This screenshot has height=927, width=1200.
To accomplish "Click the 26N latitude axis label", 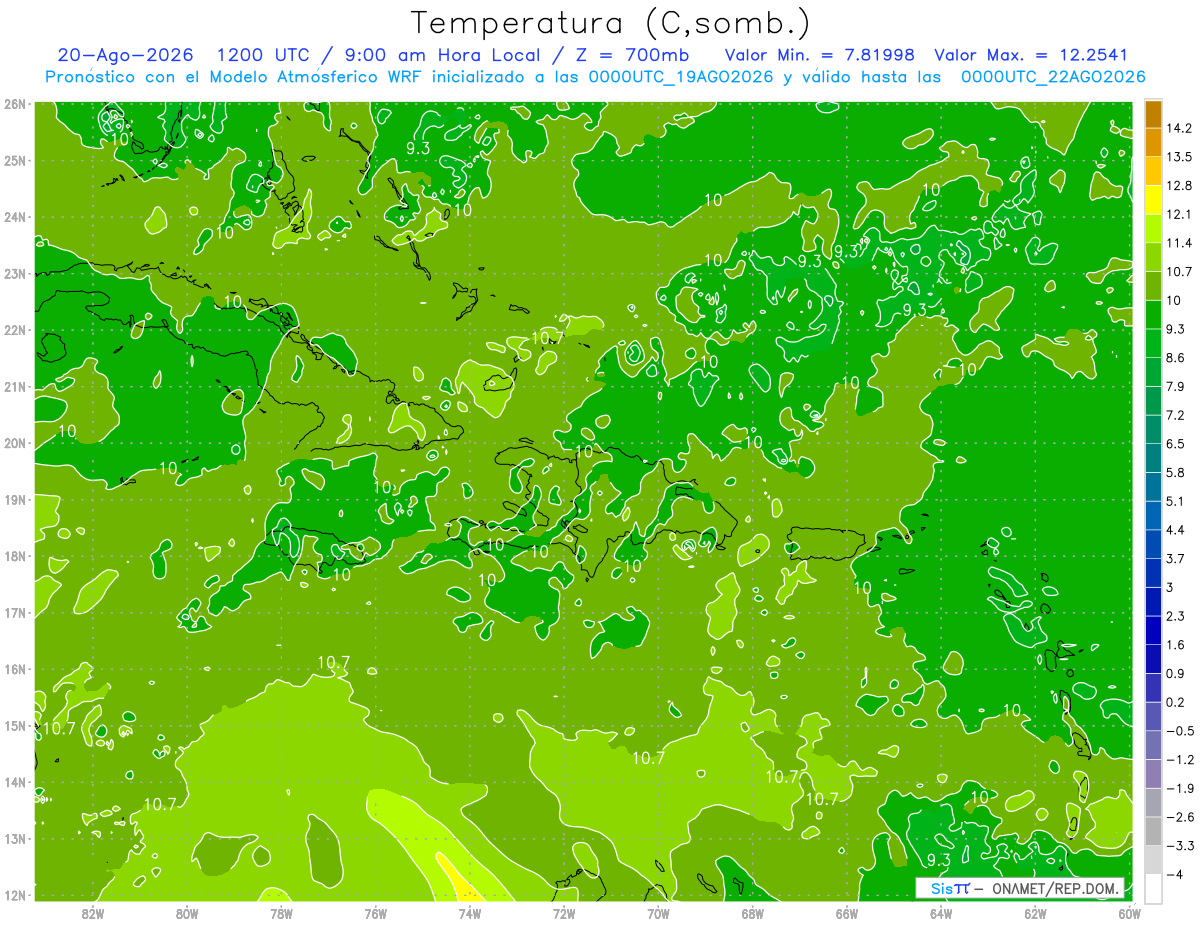I will click(x=15, y=104).
